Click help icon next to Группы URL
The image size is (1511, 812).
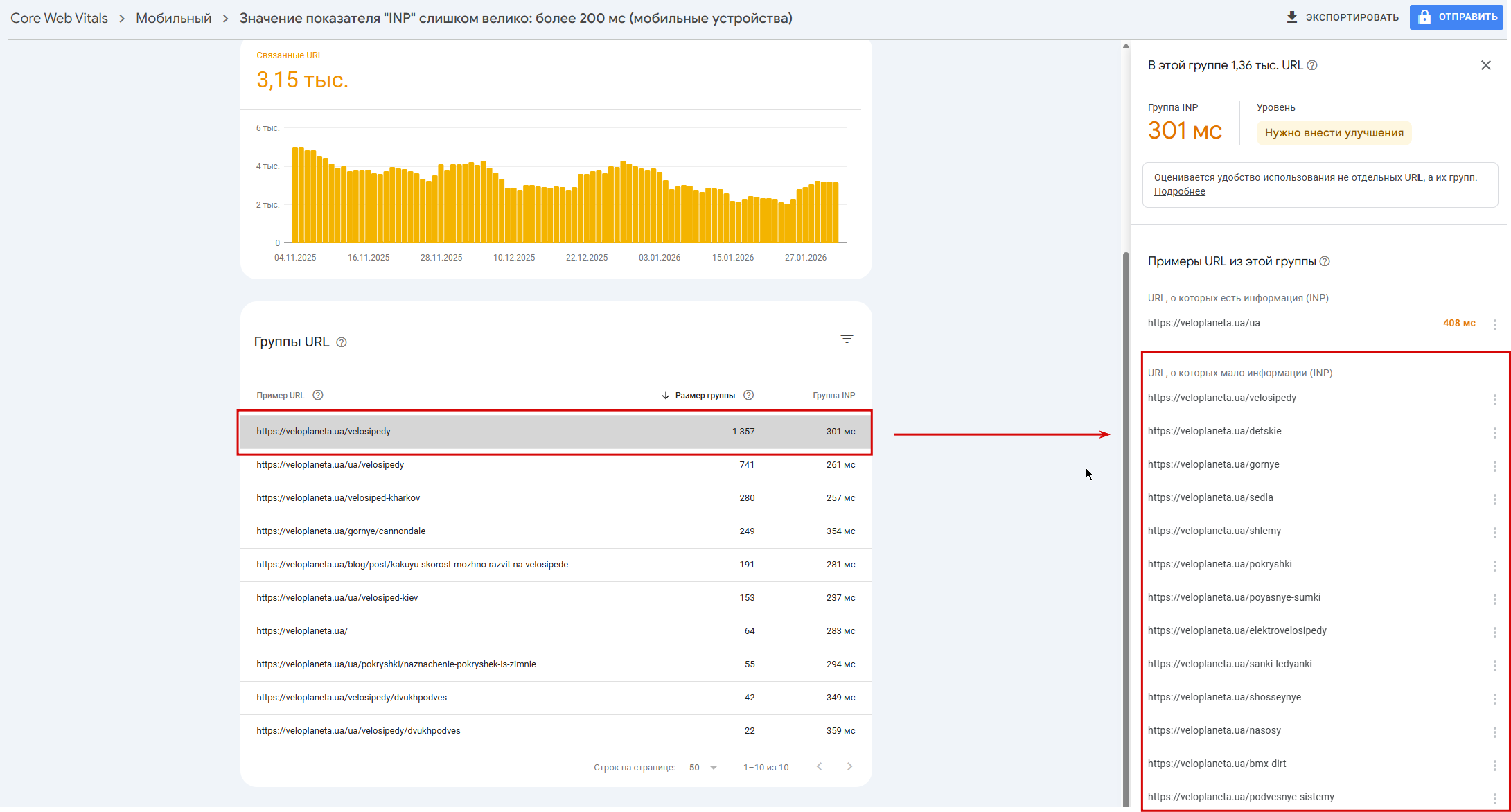point(342,342)
